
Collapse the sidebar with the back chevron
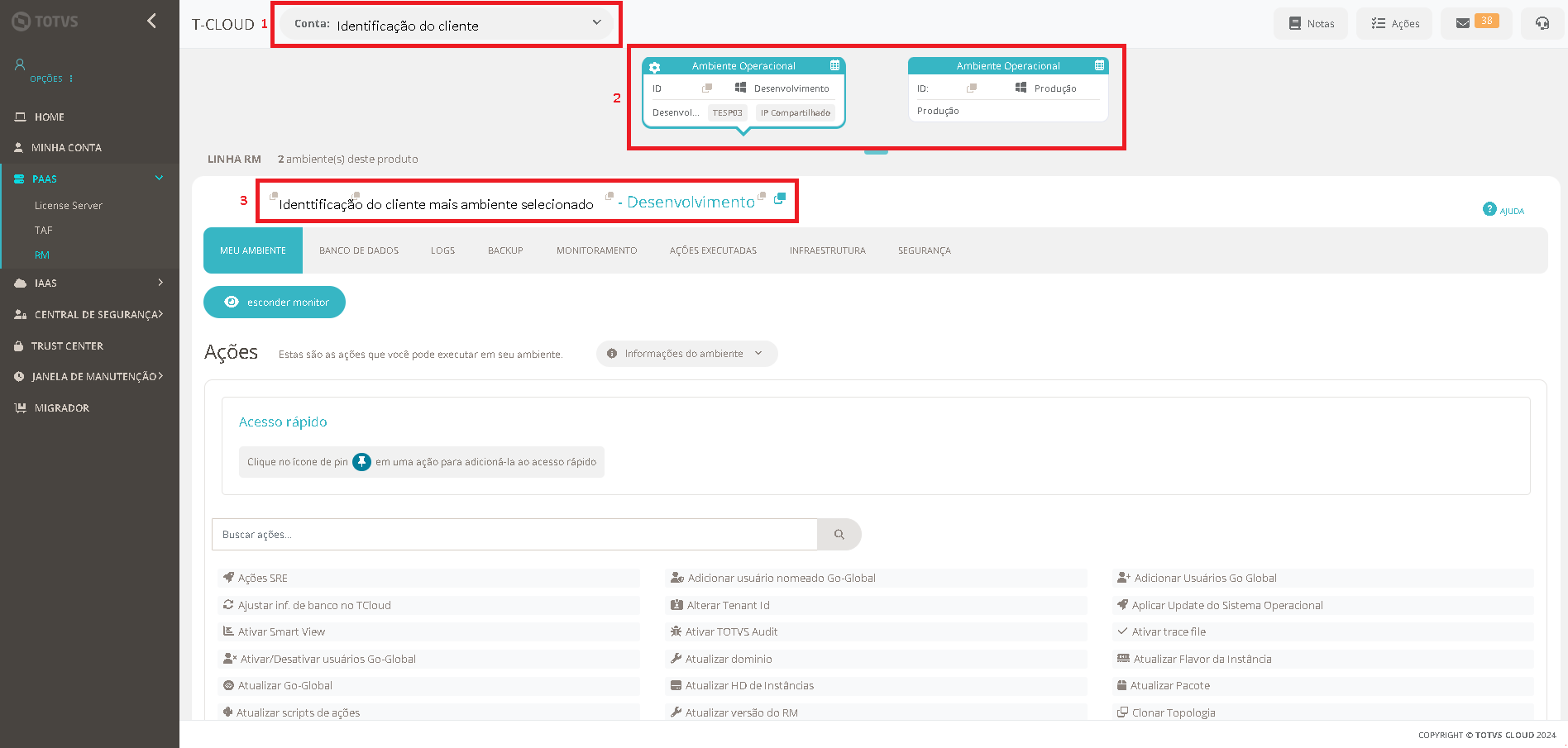(151, 21)
